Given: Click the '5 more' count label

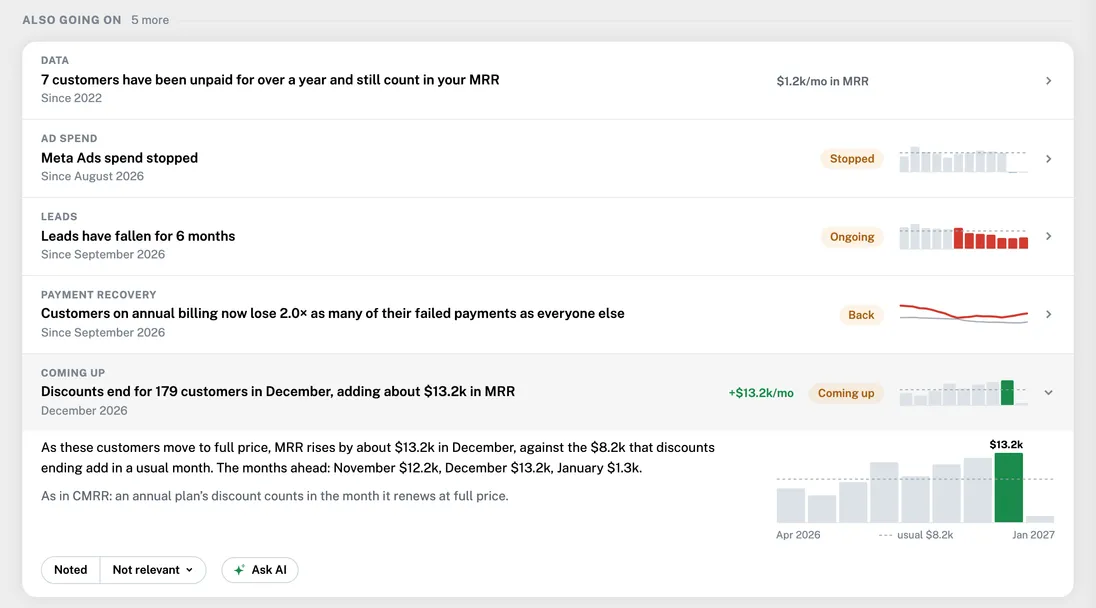Looking at the screenshot, I should point(150,20).
